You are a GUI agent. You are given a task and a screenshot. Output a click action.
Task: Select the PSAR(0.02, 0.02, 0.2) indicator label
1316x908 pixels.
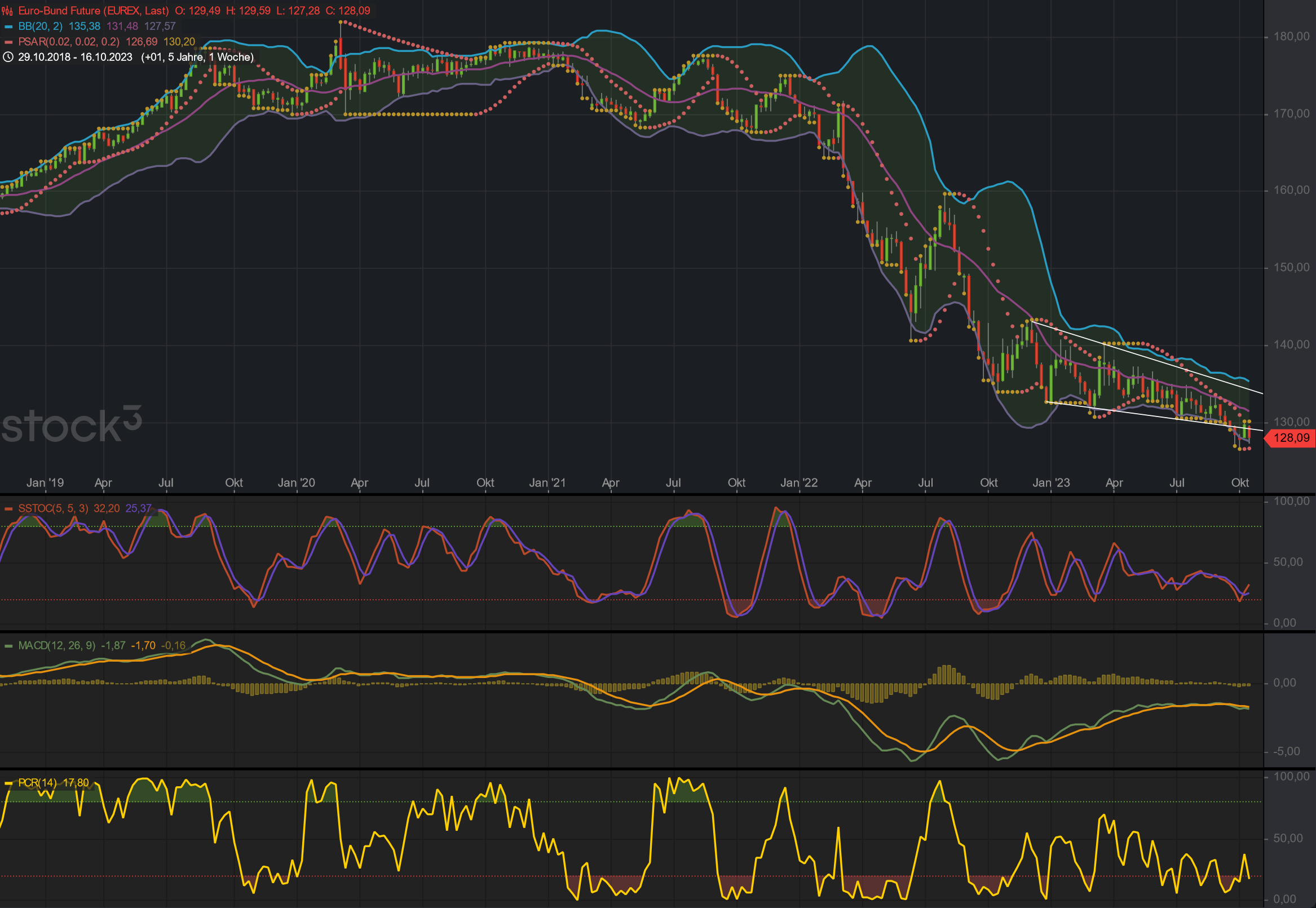[69, 42]
